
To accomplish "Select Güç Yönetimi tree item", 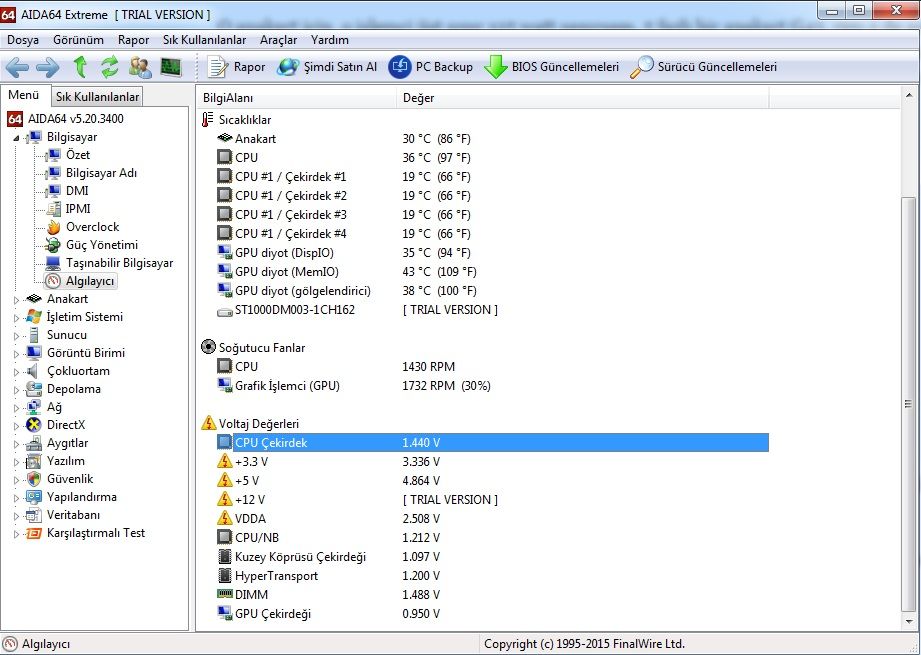I will click(102, 245).
